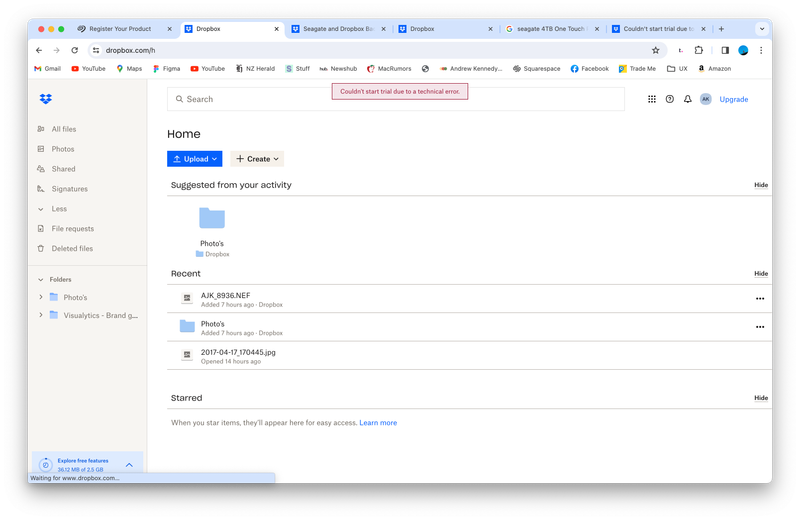Screen dimensions: 800x520
Task: Collapse sidebar items with Less
Action: (52, 209)
